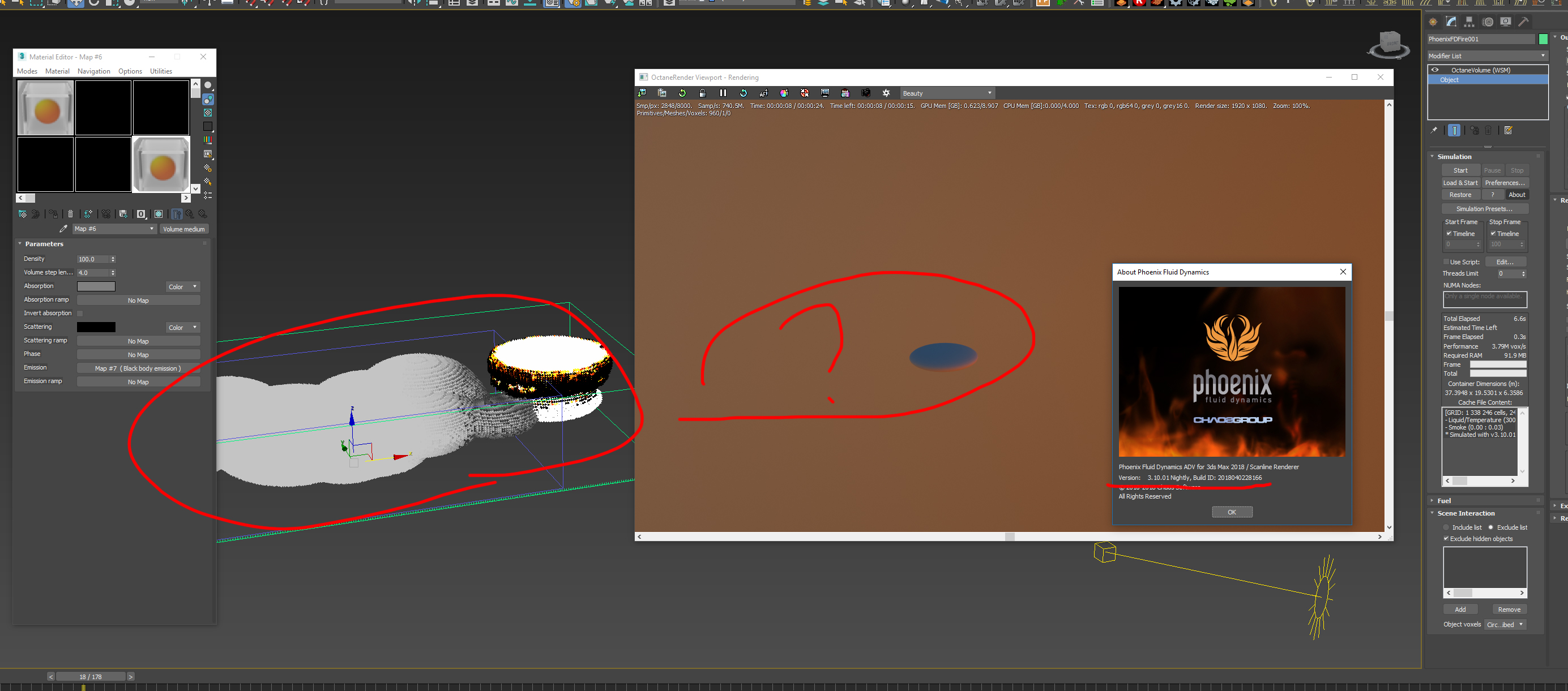Click the trash icon to reset material

click(x=71, y=214)
